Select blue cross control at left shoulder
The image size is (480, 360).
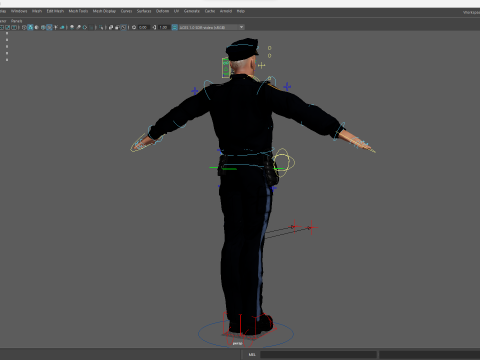tap(195, 90)
